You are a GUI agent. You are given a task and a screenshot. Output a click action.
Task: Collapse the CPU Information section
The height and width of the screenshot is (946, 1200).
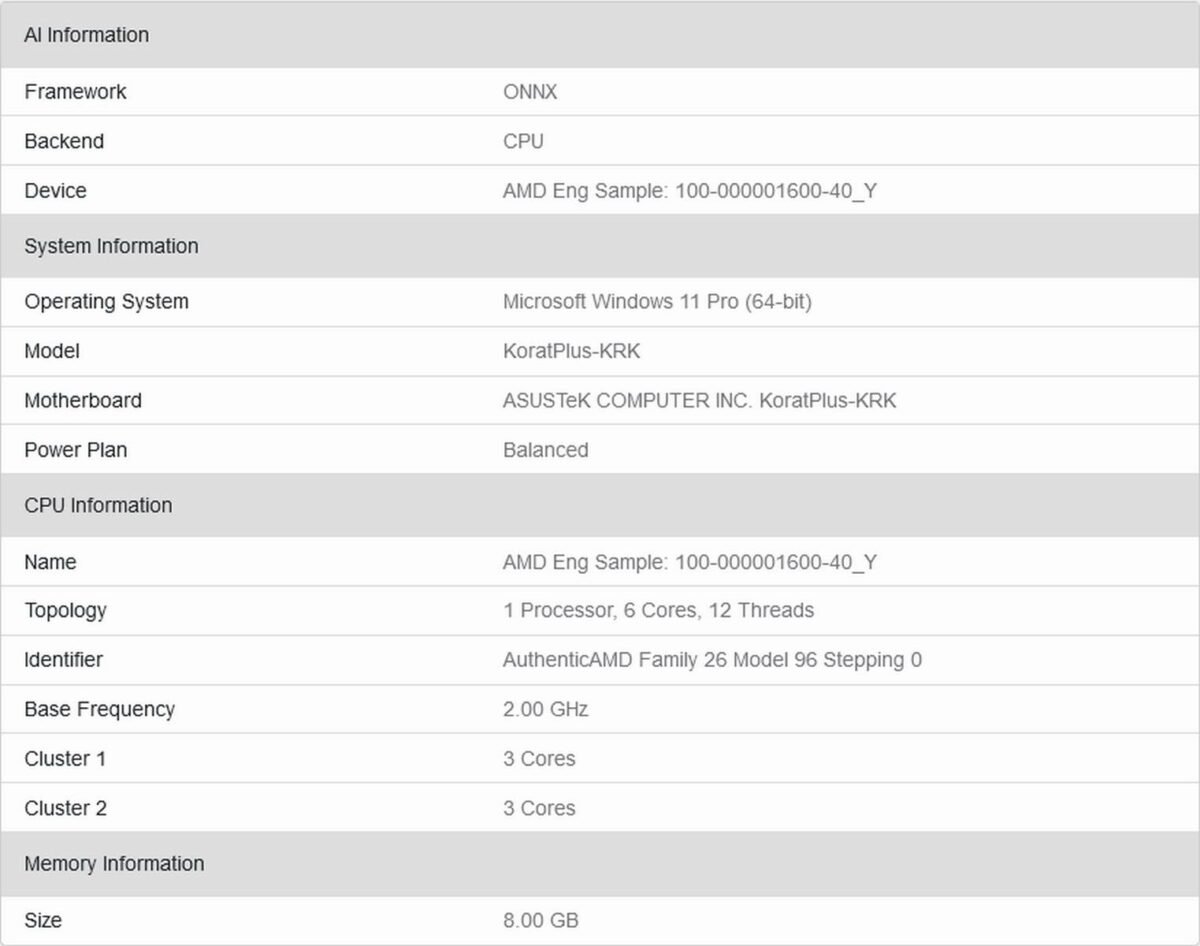(98, 505)
